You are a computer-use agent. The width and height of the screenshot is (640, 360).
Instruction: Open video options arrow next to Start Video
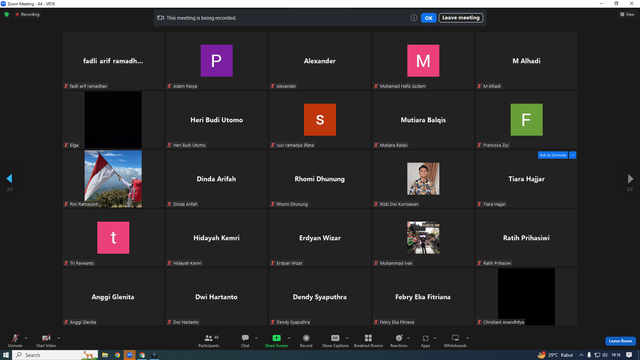(x=58, y=338)
